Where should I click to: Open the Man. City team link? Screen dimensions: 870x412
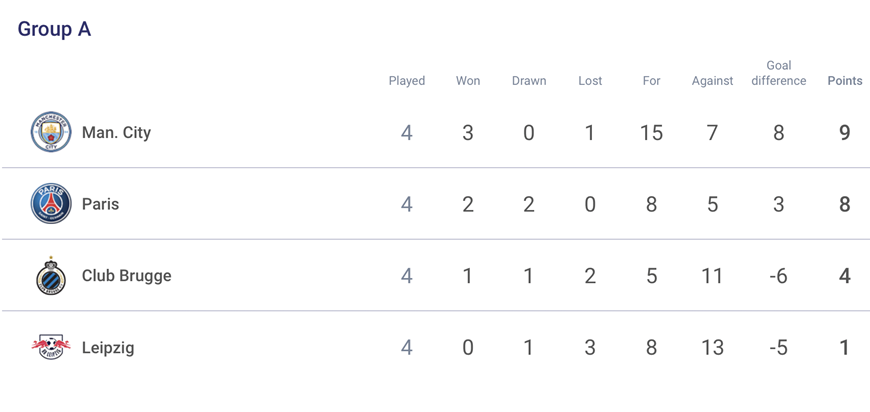pos(117,133)
